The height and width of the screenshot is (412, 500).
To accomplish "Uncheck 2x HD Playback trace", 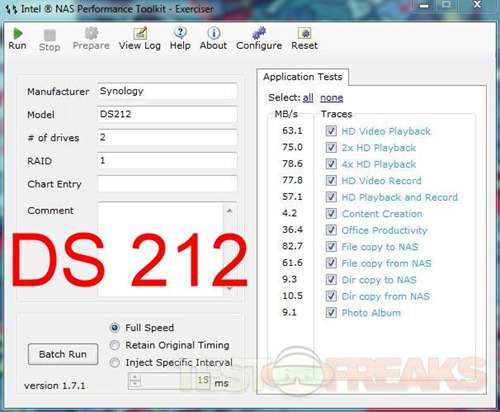I will (331, 147).
